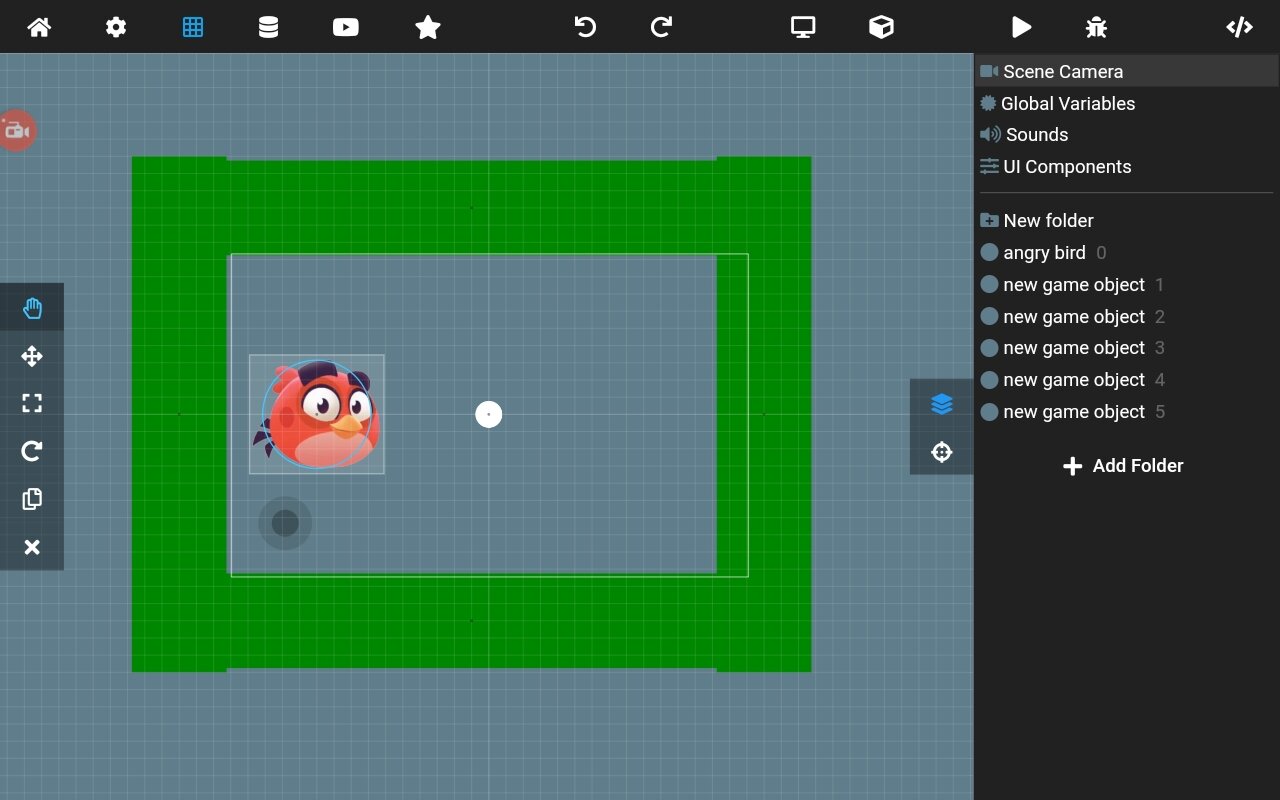Select Scene Camera in the hierarchy
The width and height of the screenshot is (1280, 800).
tap(1126, 71)
